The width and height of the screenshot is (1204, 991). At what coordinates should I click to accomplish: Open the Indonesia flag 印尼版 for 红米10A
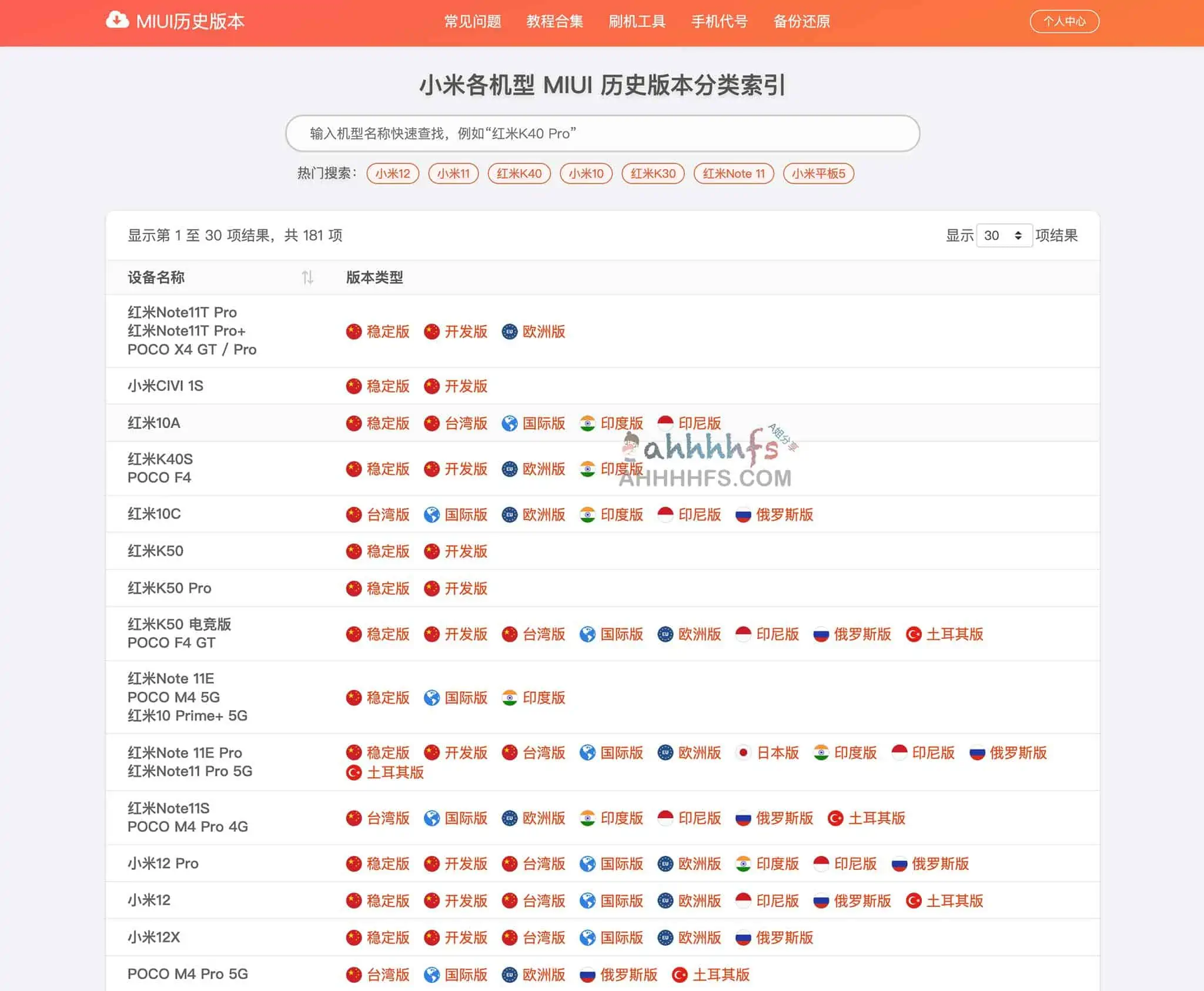pos(689,423)
